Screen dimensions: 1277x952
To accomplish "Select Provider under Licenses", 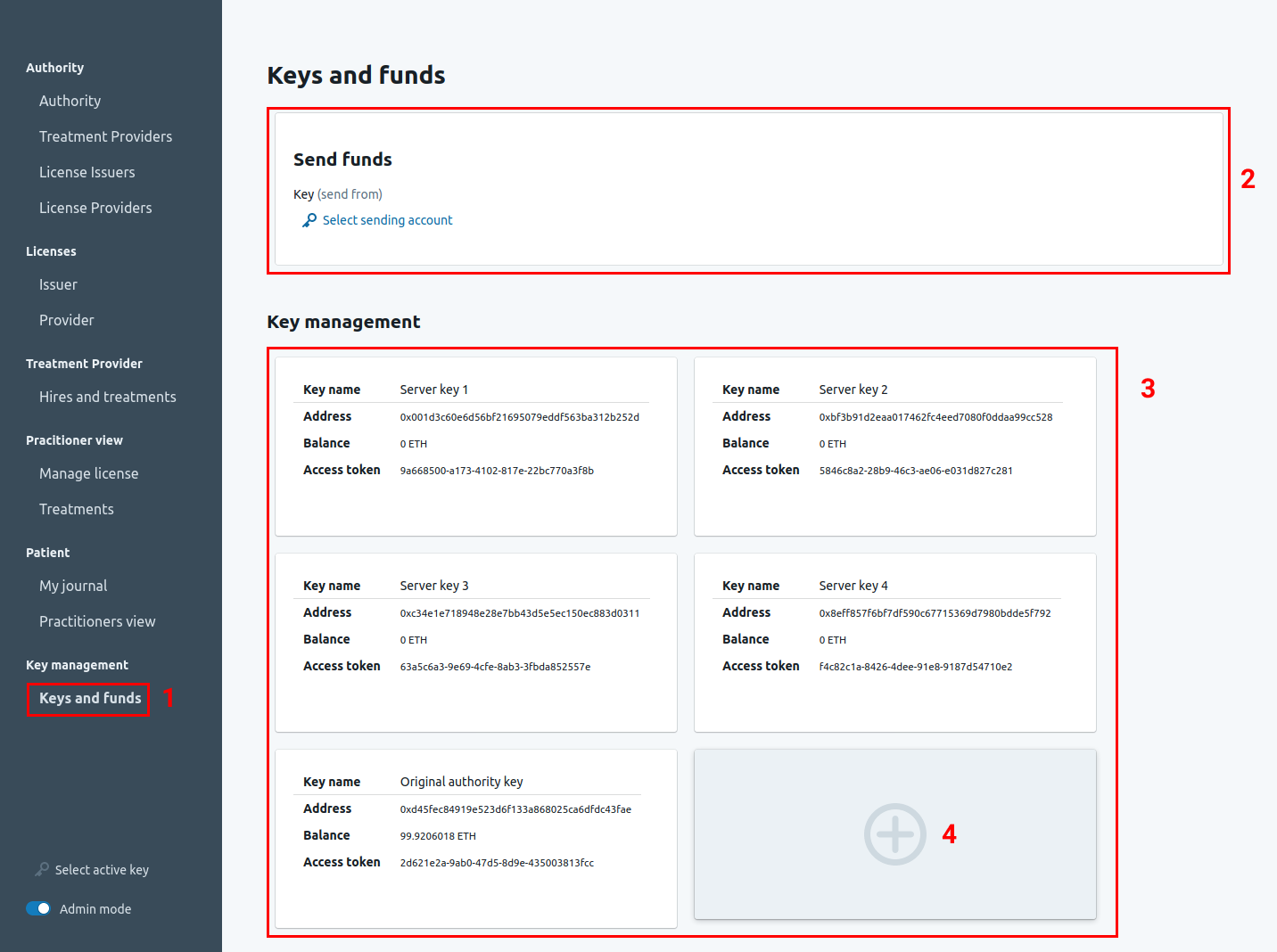I will (x=66, y=320).
